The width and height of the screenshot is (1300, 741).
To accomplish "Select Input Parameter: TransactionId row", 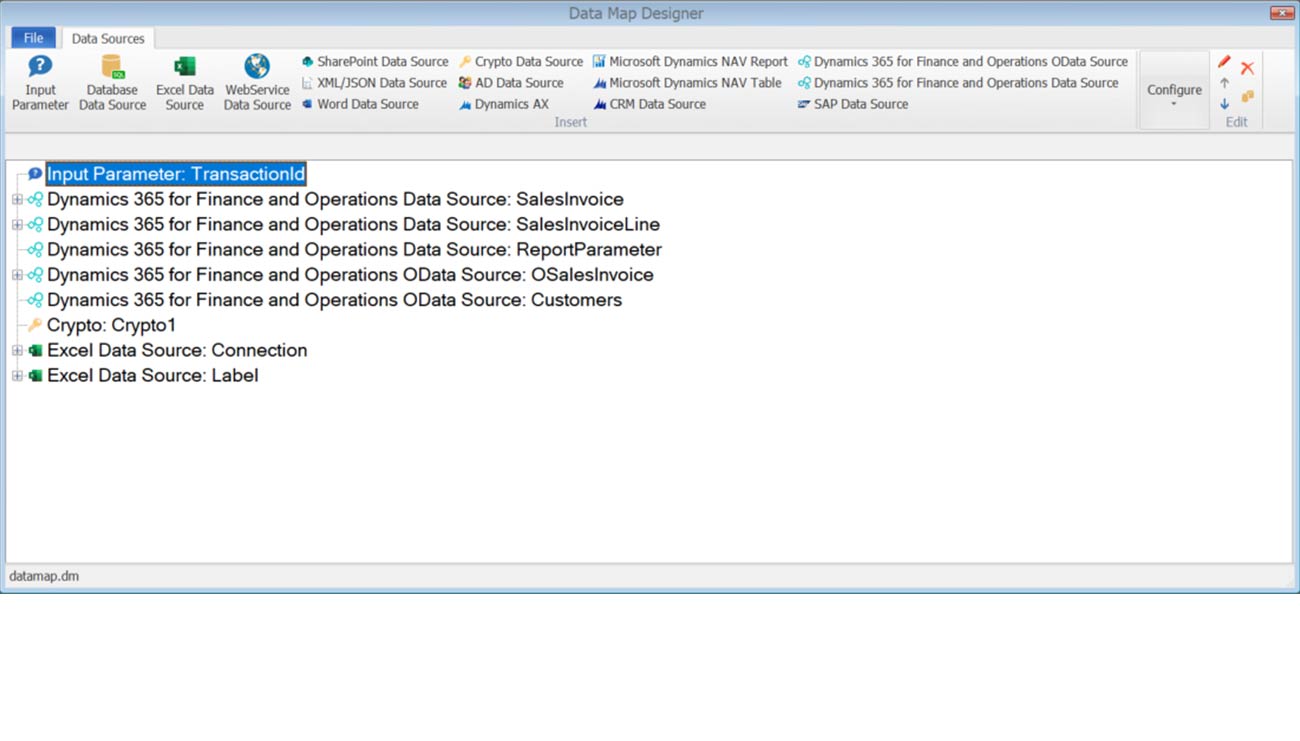I will click(176, 174).
